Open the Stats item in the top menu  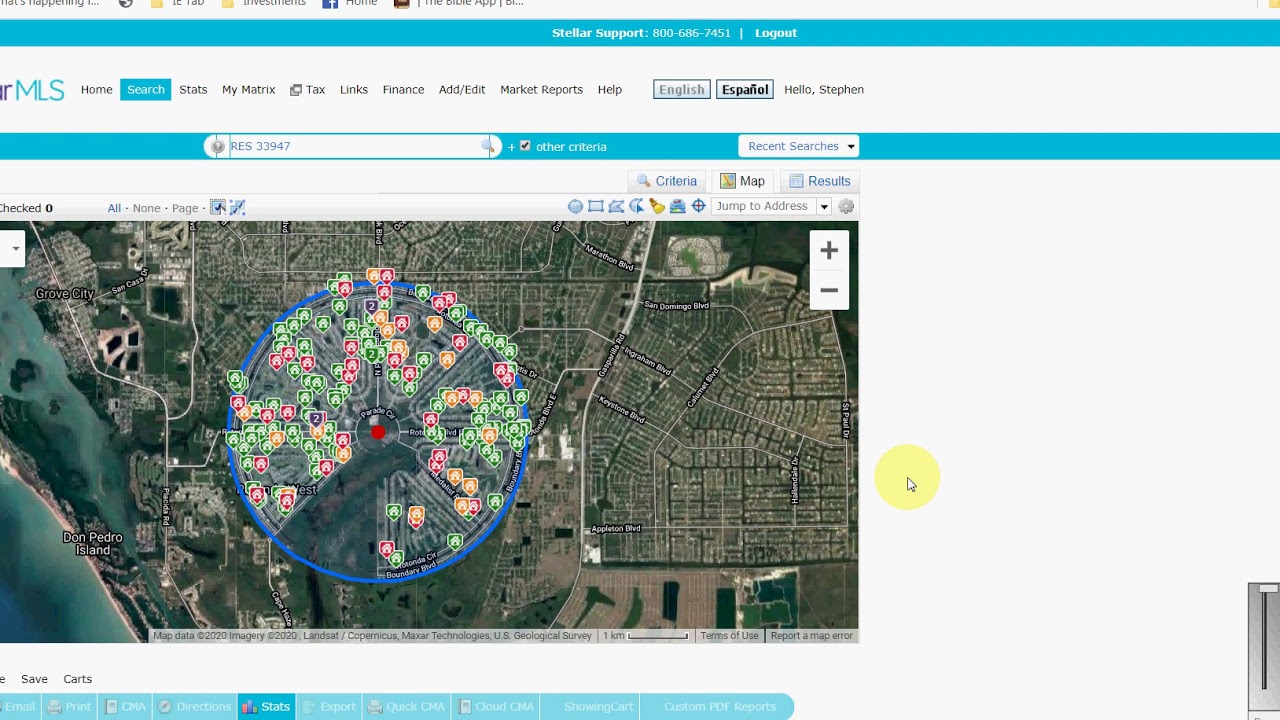pos(193,89)
